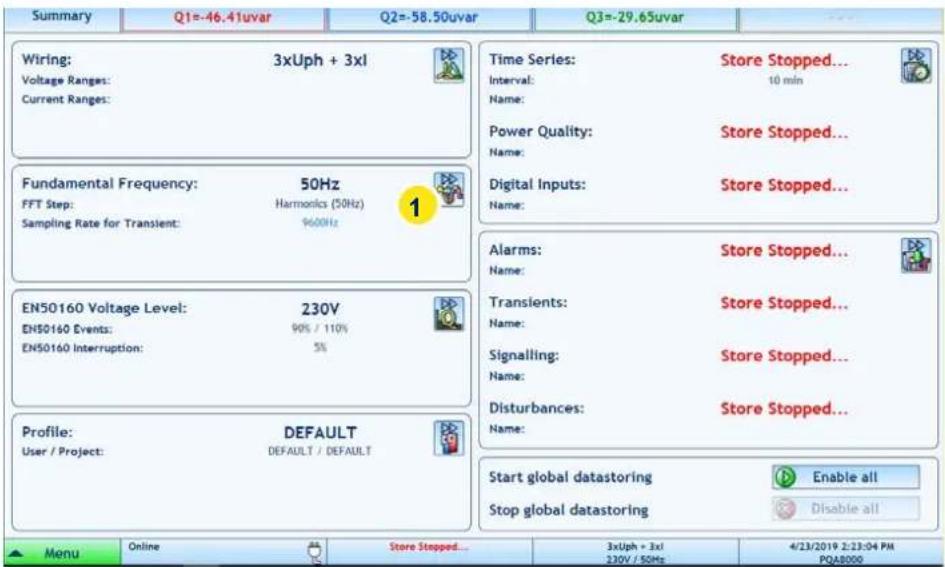This screenshot has height=567, width=945.
Task: Click the DEFAULT profile name
Action: pos(320,433)
